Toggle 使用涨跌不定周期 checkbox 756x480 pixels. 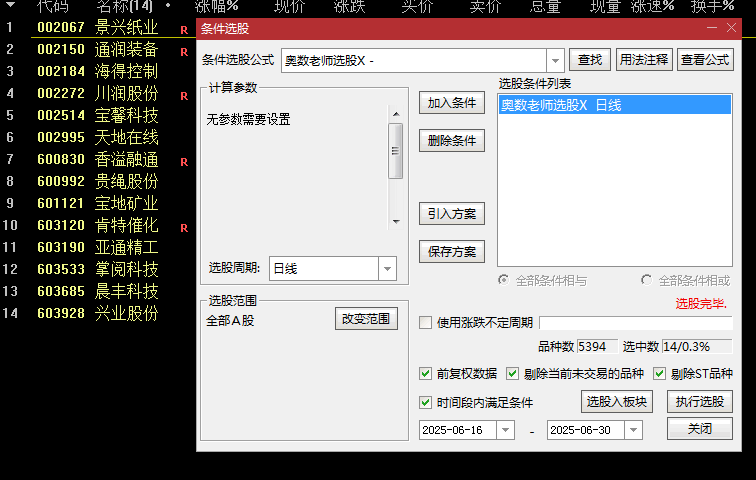pyautogui.click(x=425, y=322)
